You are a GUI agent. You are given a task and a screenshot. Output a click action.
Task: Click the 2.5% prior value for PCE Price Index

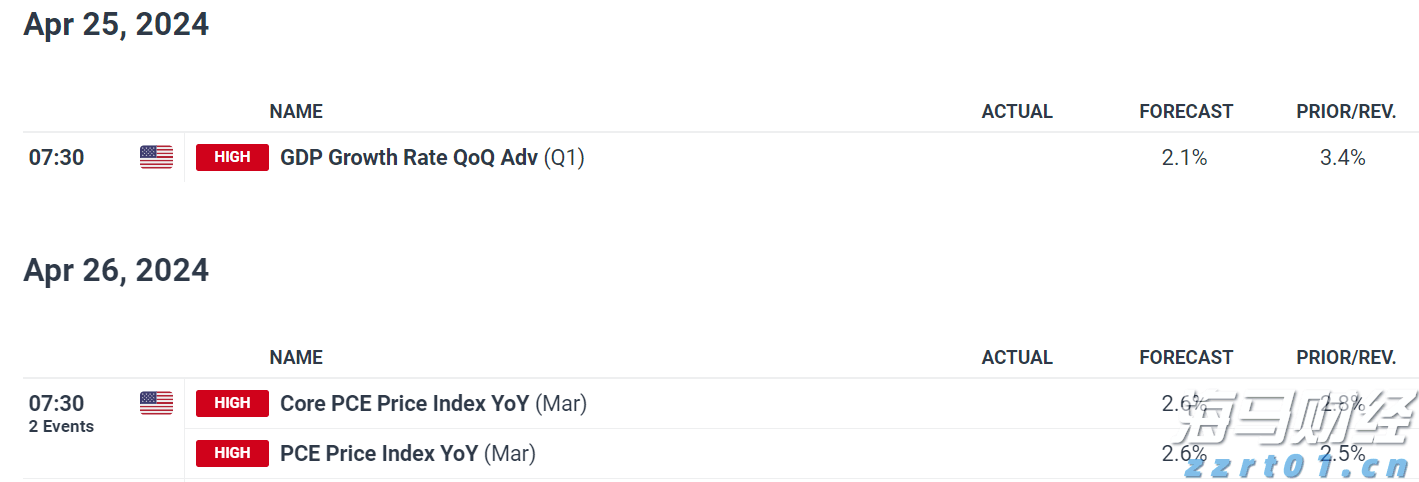tap(1343, 453)
